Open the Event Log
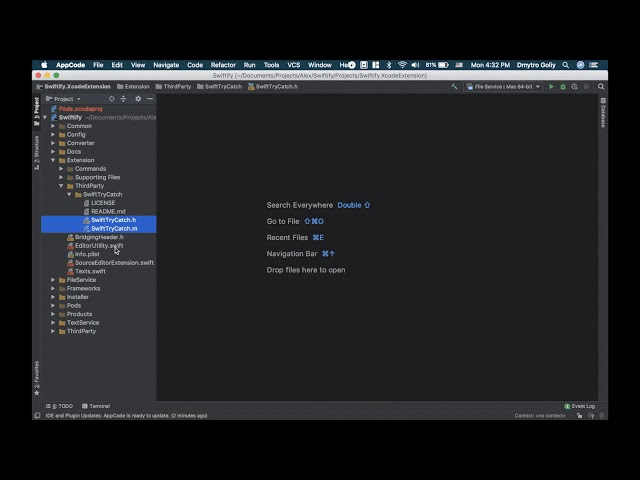Screen dimensions: 640x480 pyautogui.click(x=580, y=406)
